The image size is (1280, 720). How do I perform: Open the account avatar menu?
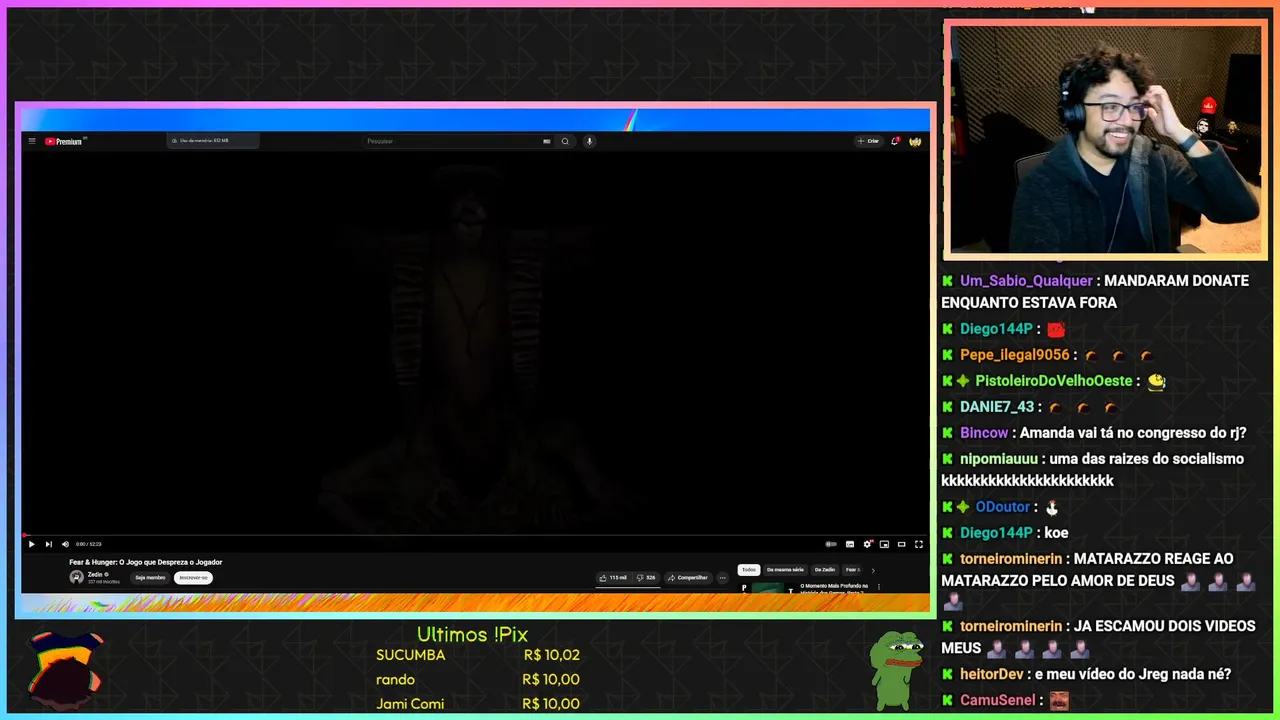point(915,141)
